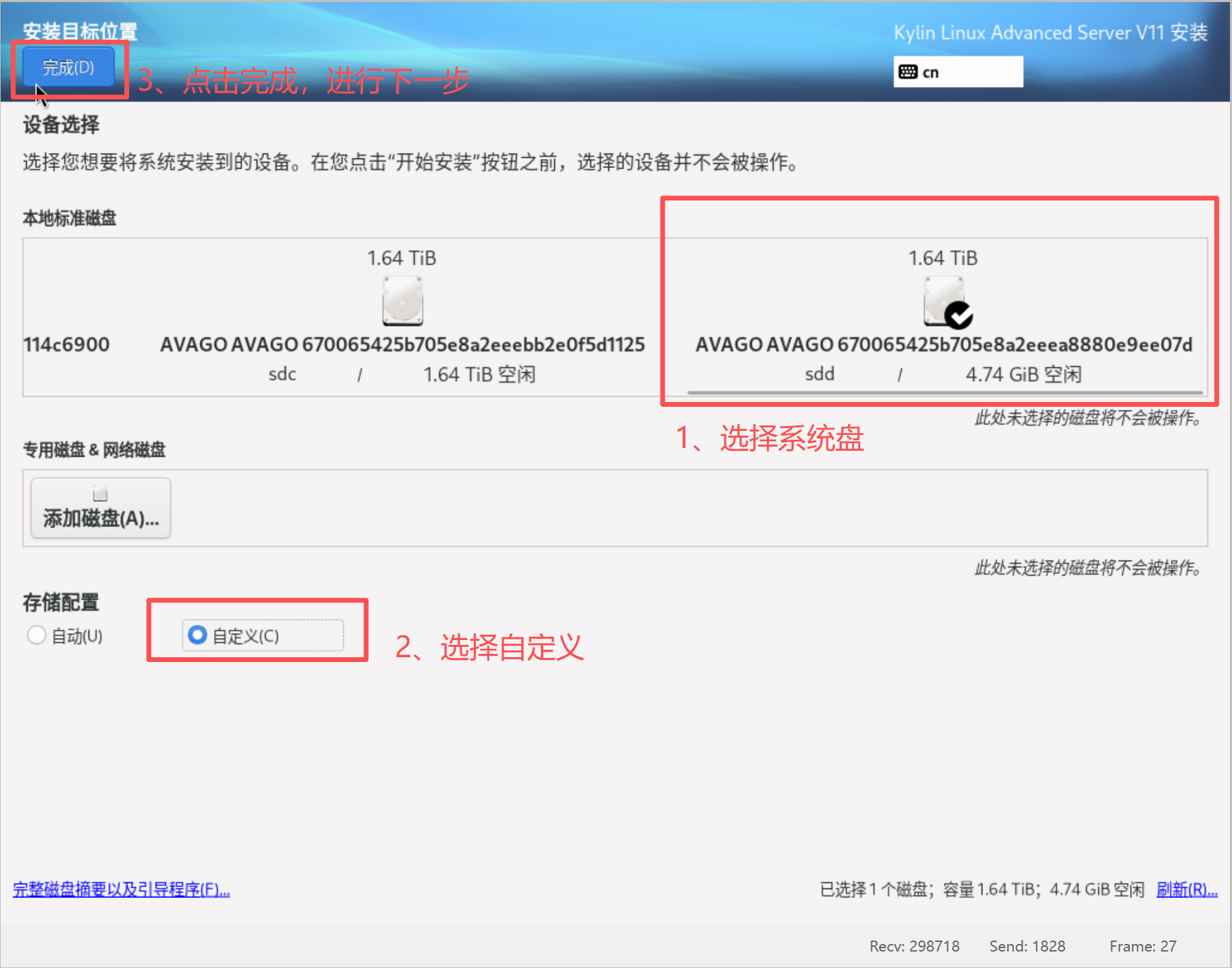1232x968 pixels.
Task: Click the keyboard icon beside cn
Action: coord(908,72)
